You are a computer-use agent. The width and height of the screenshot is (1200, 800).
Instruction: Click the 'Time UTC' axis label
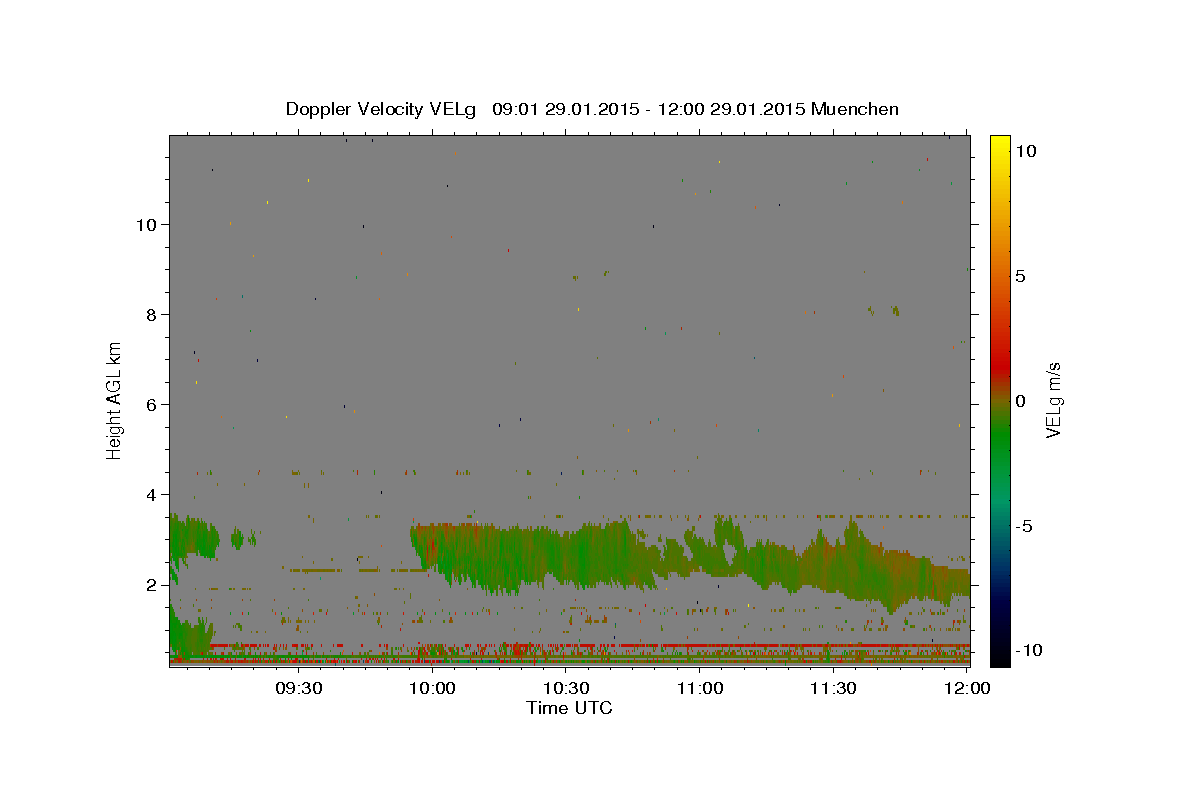click(569, 708)
